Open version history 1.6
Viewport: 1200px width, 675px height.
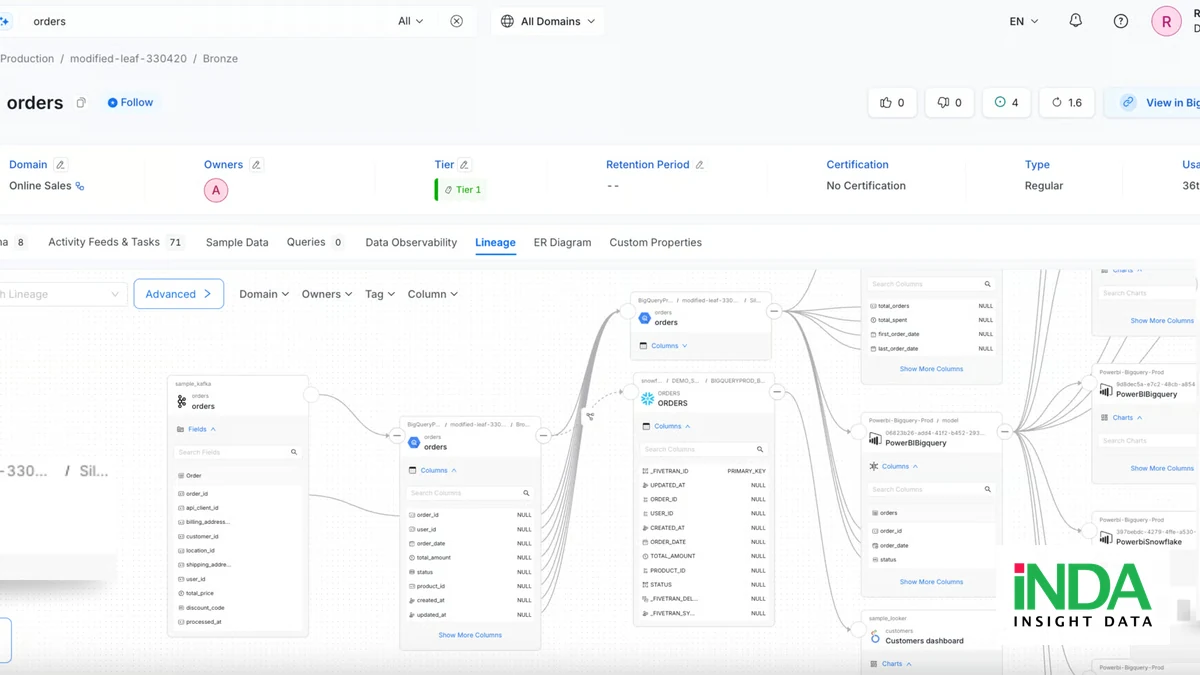click(1067, 102)
